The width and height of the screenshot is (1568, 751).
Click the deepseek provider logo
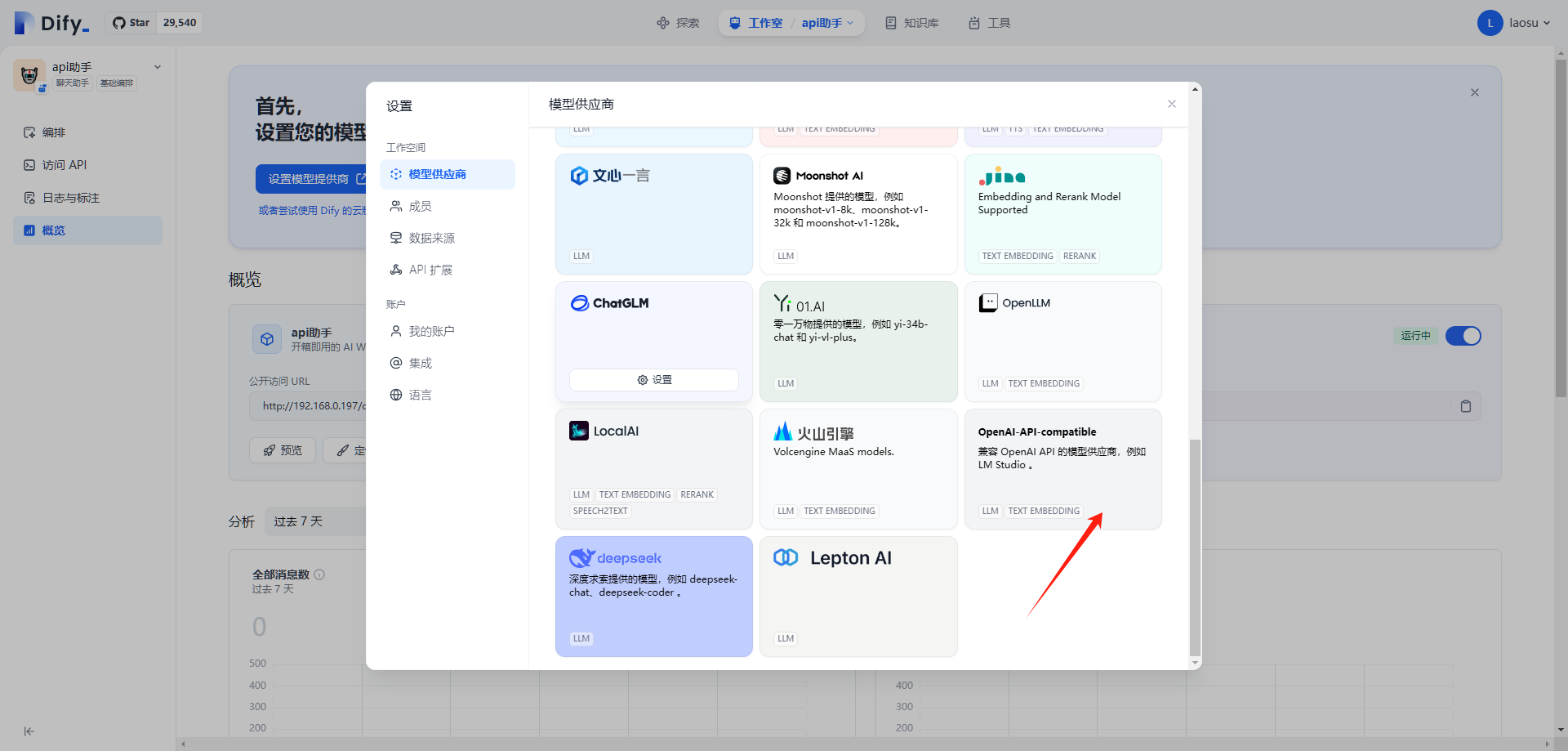[x=616, y=558]
